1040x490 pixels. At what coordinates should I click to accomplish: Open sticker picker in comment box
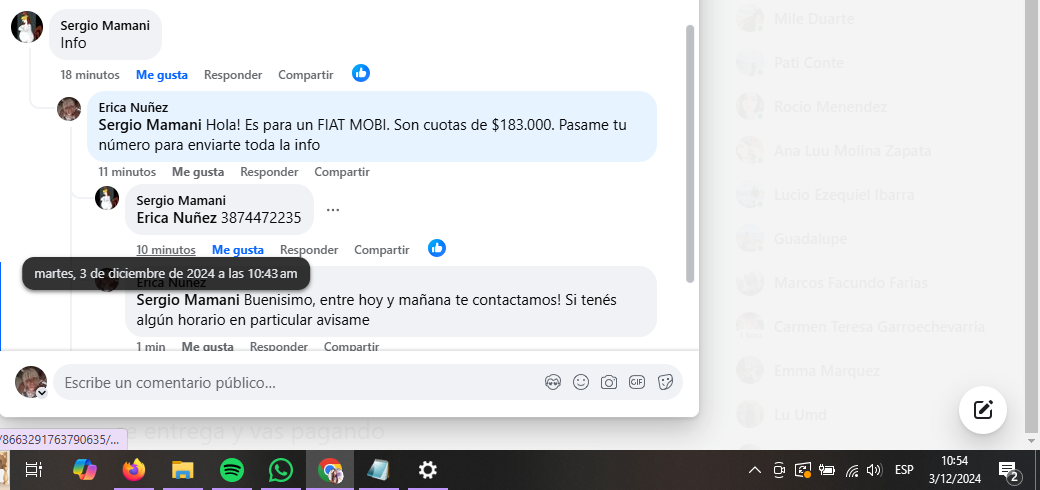coord(665,382)
